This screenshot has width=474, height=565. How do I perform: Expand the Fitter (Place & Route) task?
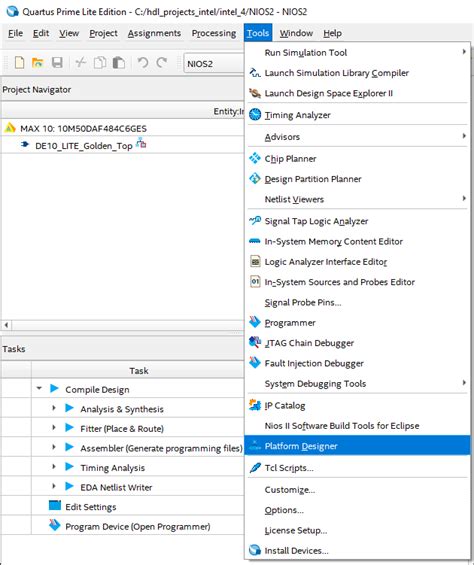[54, 428]
